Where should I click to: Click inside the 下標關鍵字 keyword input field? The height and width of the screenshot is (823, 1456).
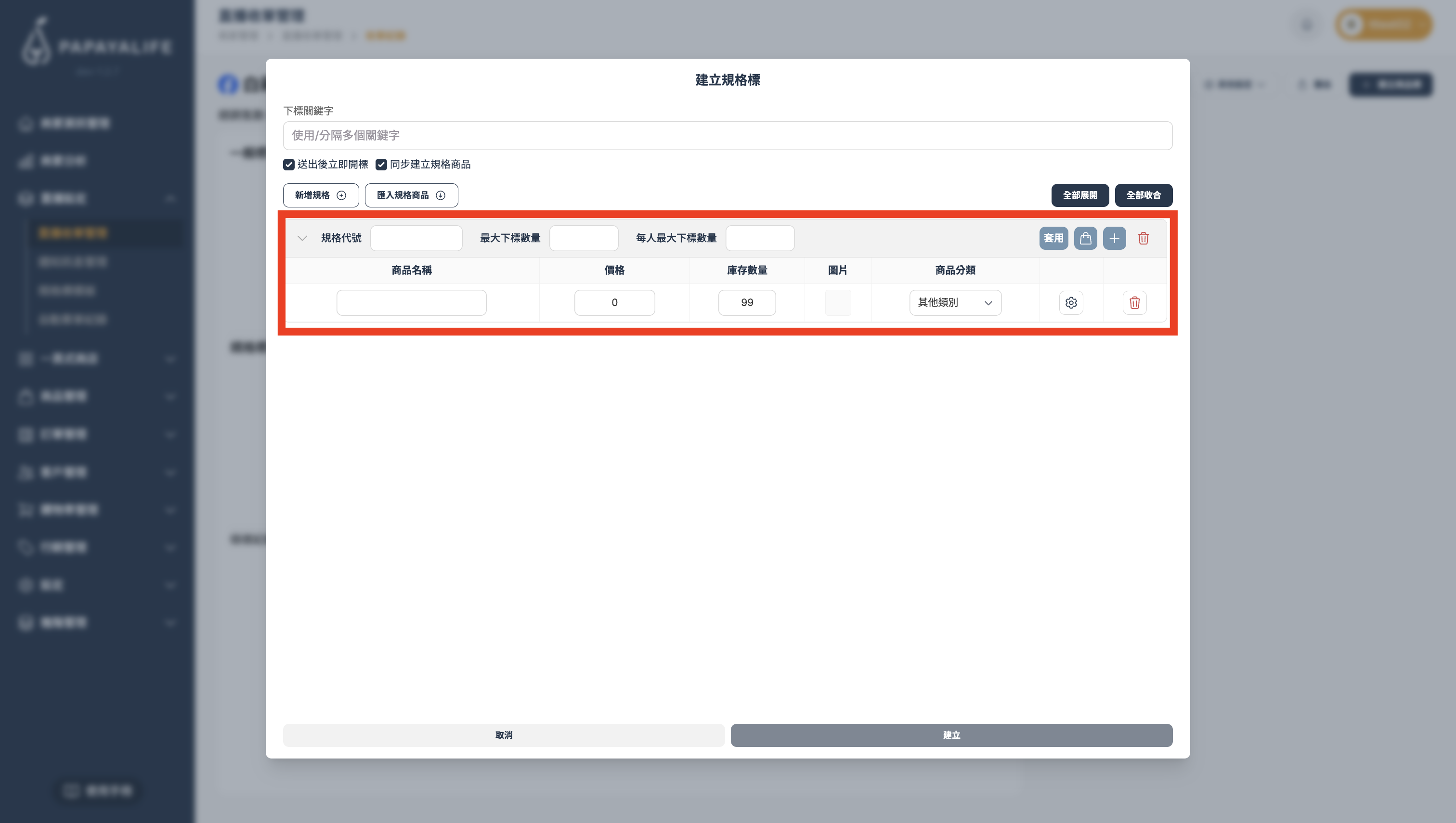click(x=727, y=135)
